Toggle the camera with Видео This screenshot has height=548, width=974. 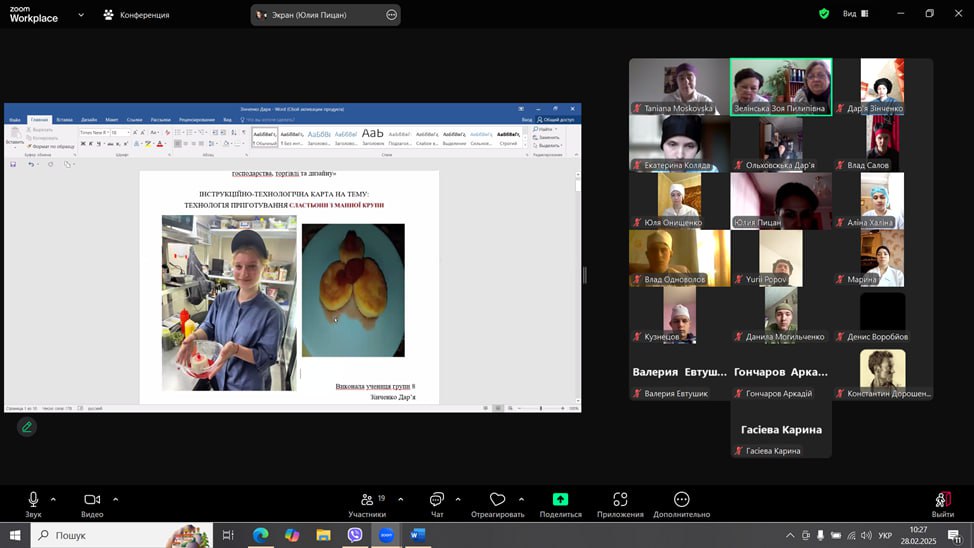pyautogui.click(x=92, y=503)
